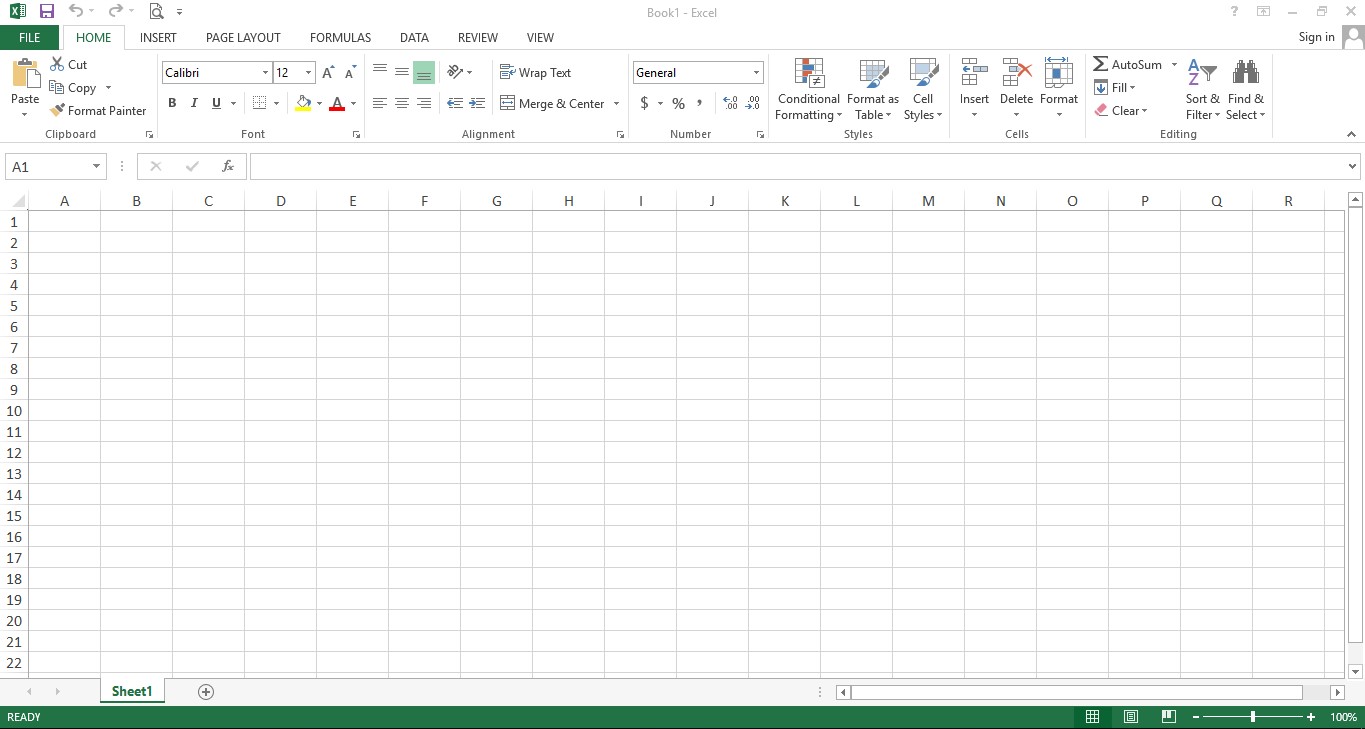Screen dimensions: 1365x729
Task: Toggle Bold formatting
Action: [x=172, y=103]
